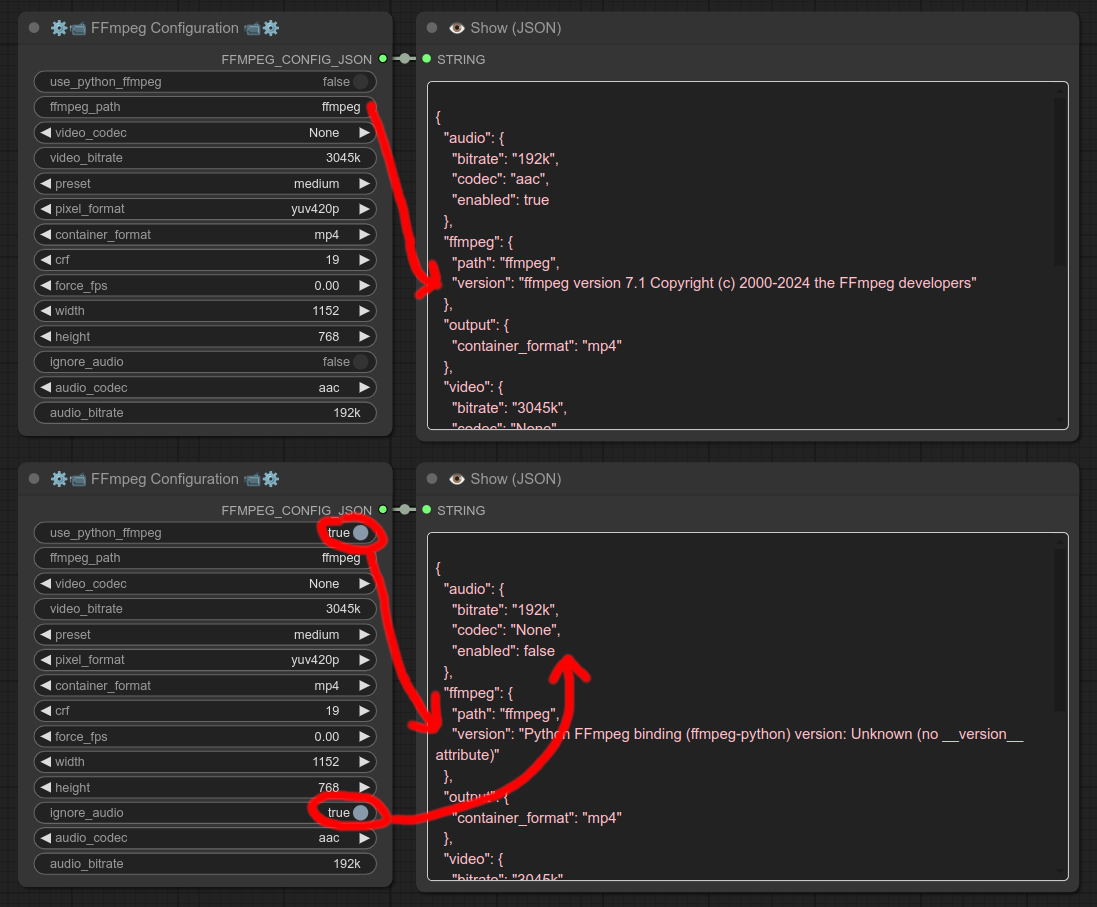Image resolution: width=1097 pixels, height=907 pixels.
Task: Decrease width with the left arrow in the bottom node
Action: tap(45, 762)
